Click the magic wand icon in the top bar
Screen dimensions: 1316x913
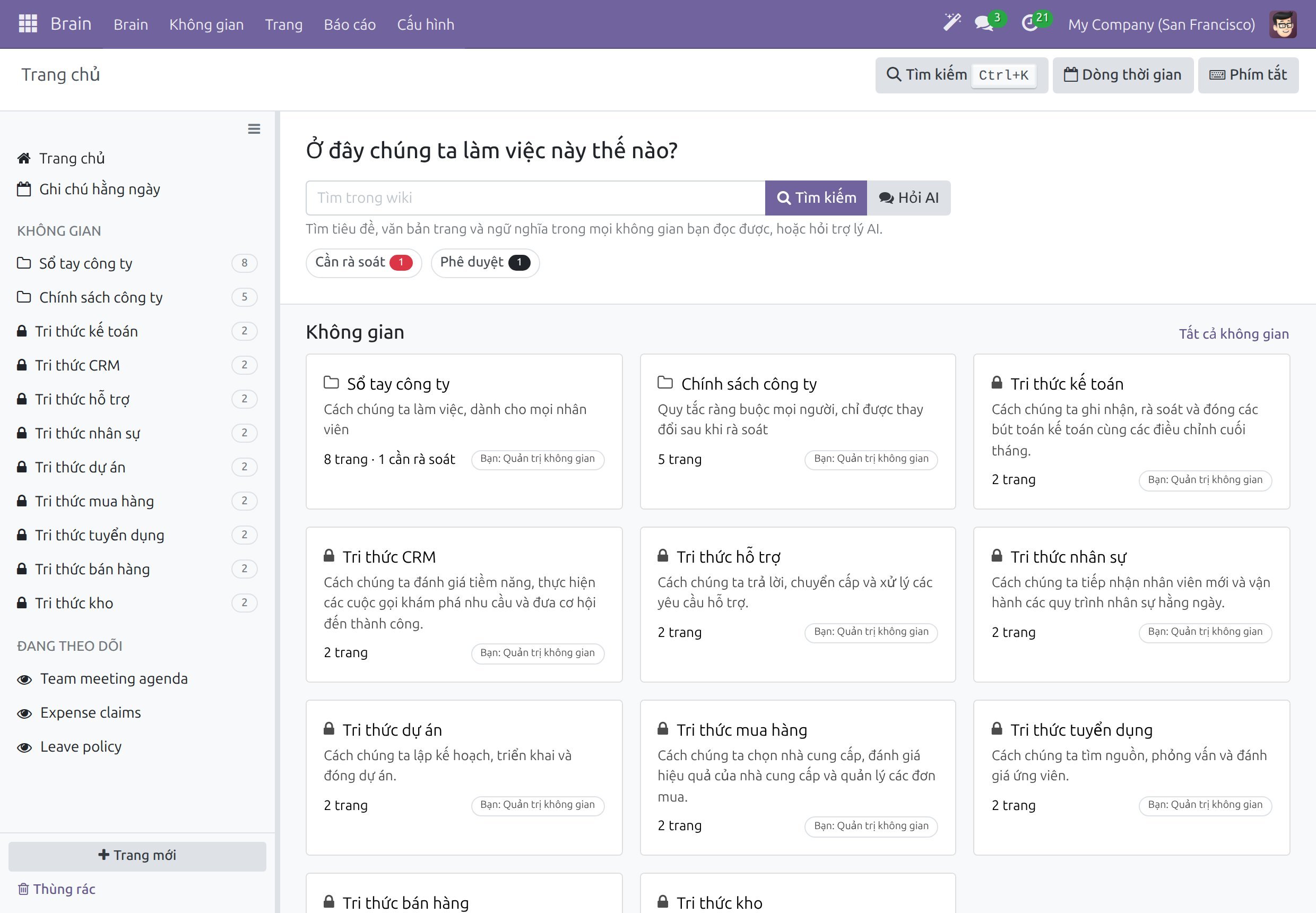click(951, 23)
